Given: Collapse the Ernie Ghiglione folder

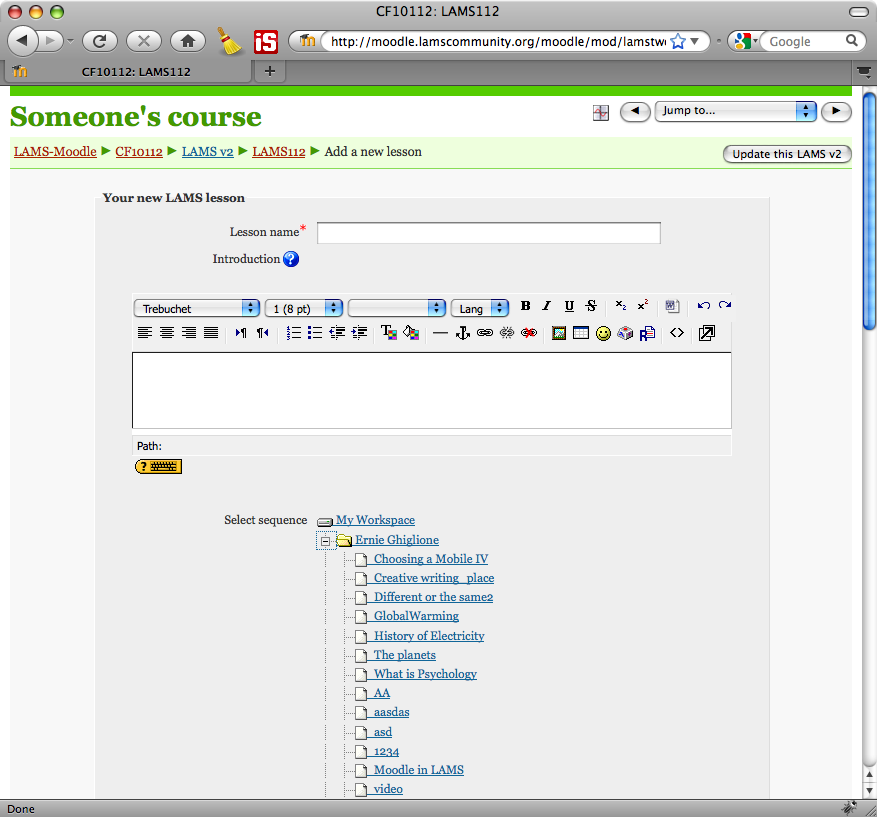Looking at the screenshot, I should click(x=325, y=541).
